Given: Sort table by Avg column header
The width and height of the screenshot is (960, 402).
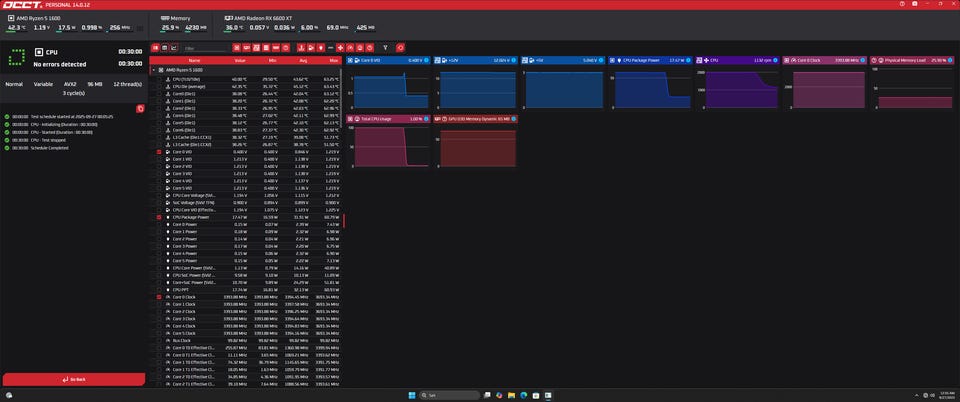Looking at the screenshot, I should coord(302,61).
